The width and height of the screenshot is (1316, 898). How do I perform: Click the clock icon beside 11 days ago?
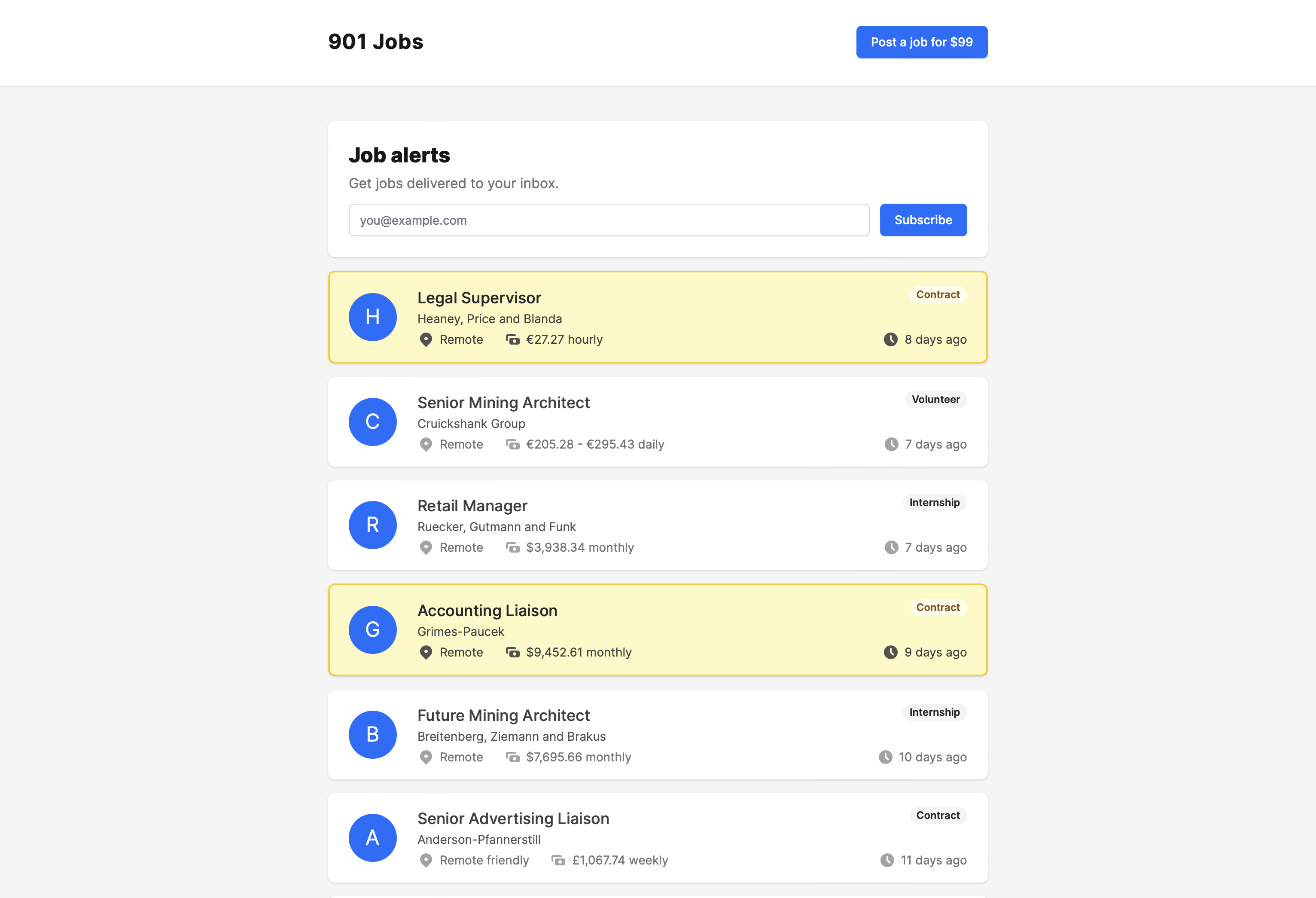tap(887, 860)
